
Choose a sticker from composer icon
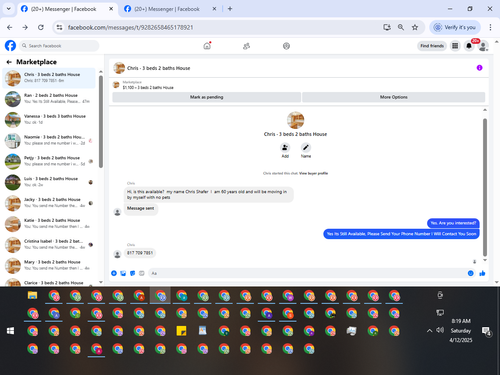(133, 273)
